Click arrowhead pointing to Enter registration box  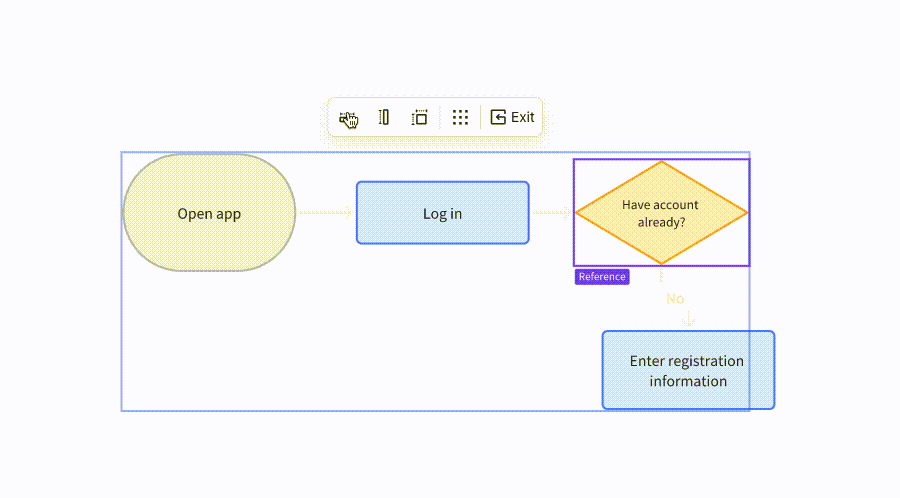[688, 320]
